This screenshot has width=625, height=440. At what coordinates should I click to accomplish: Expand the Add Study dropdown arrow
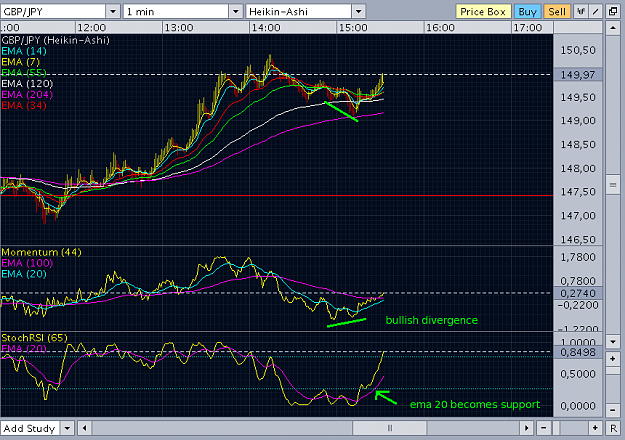67,428
